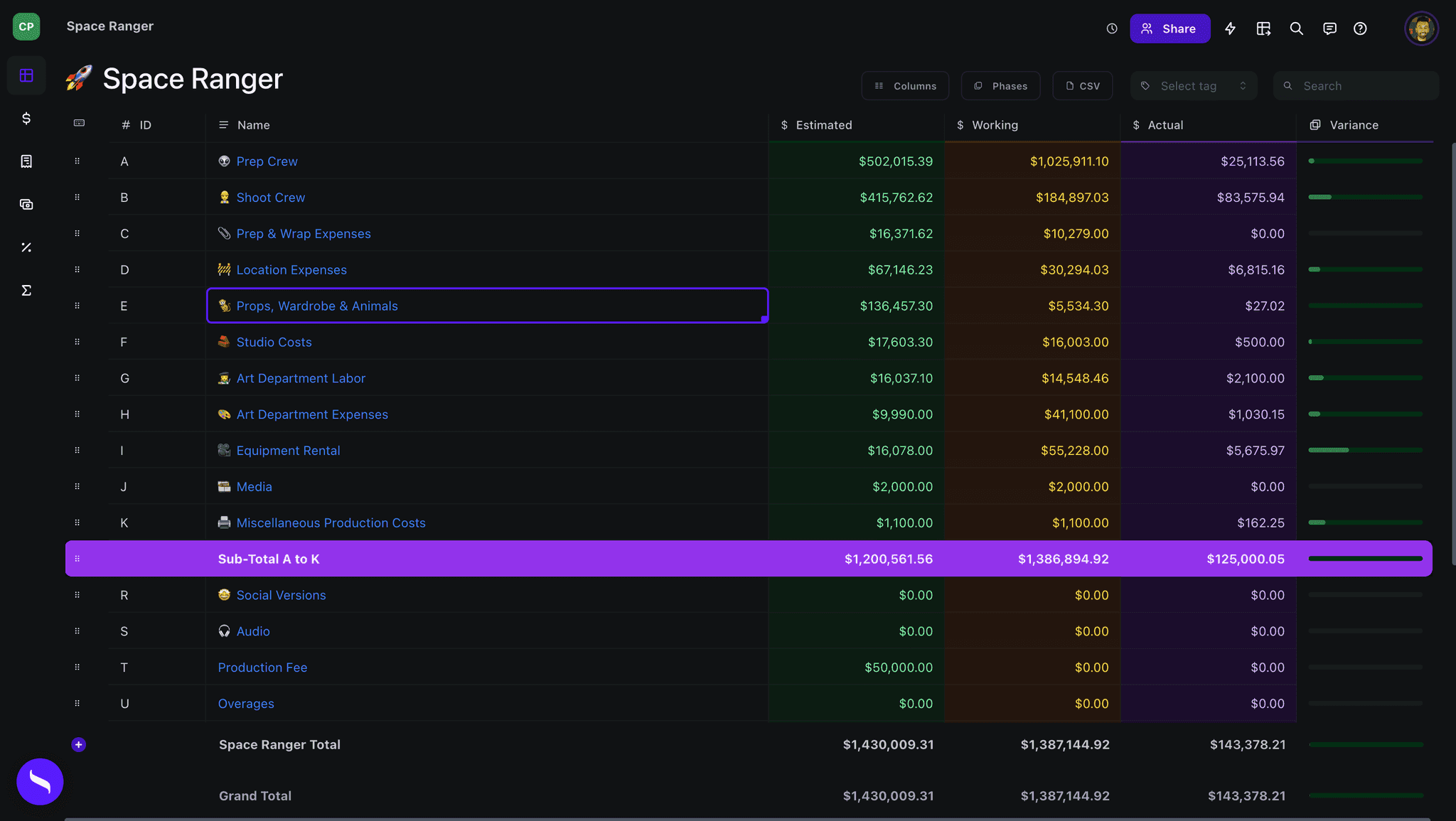Viewport: 1456px width, 821px height.
Task: Open the Phases menu
Action: (1000, 85)
